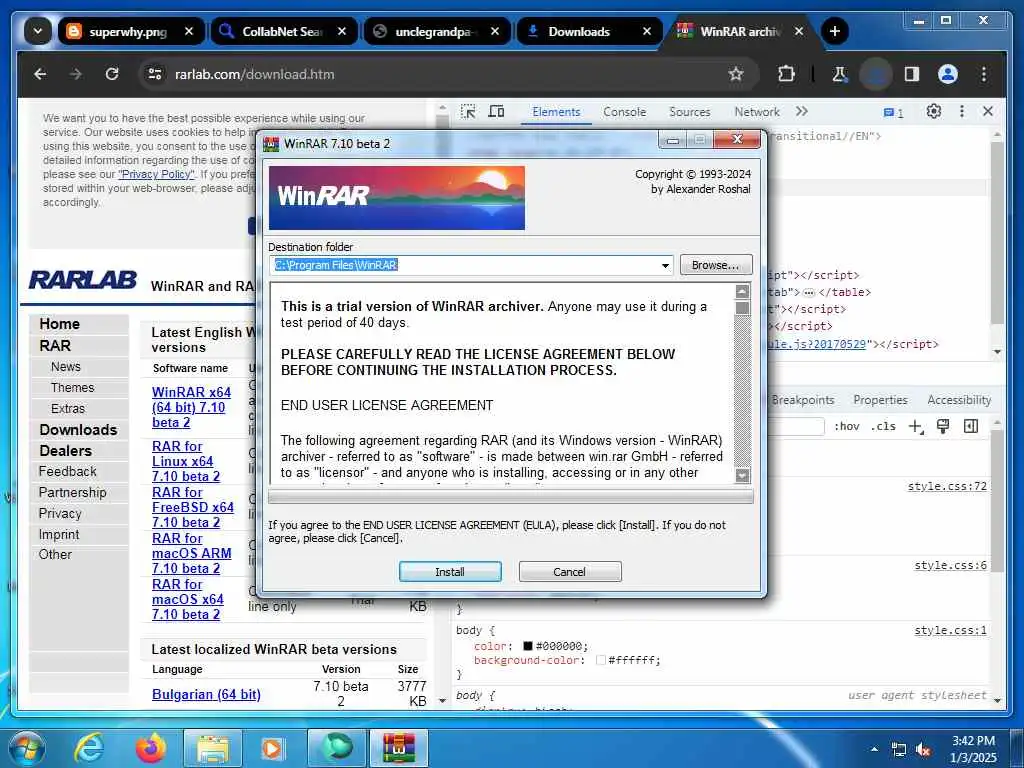This screenshot has width=1024, height=768.
Task: Open the DevTools Console panel
Action: tap(624, 112)
